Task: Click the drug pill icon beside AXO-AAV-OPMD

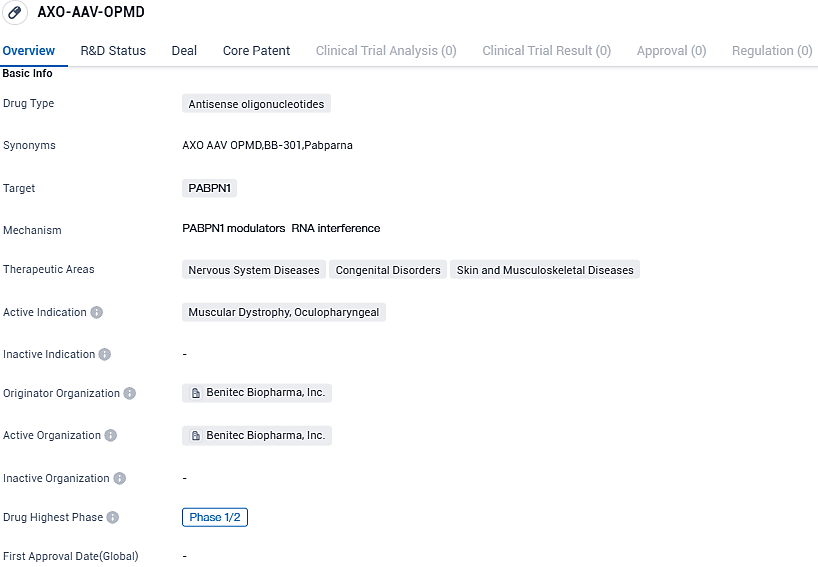Action: click(x=15, y=14)
